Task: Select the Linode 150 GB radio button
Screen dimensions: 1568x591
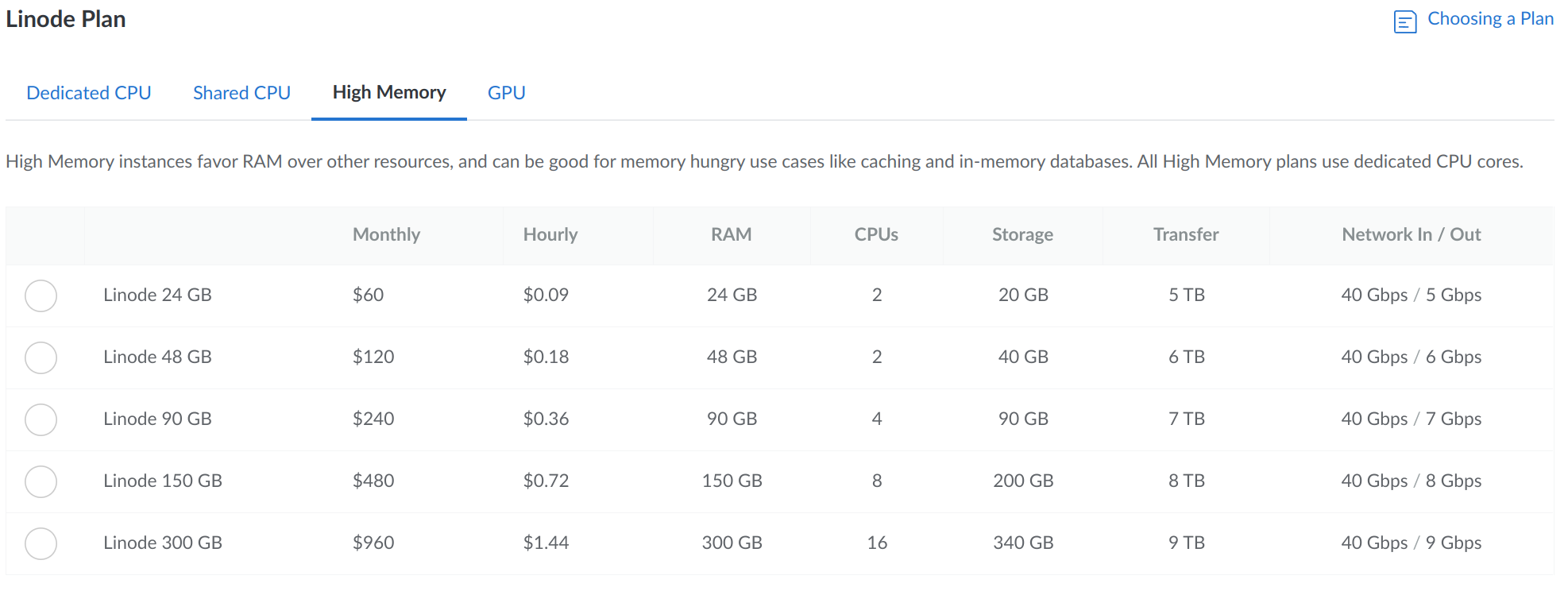Action: [x=41, y=481]
